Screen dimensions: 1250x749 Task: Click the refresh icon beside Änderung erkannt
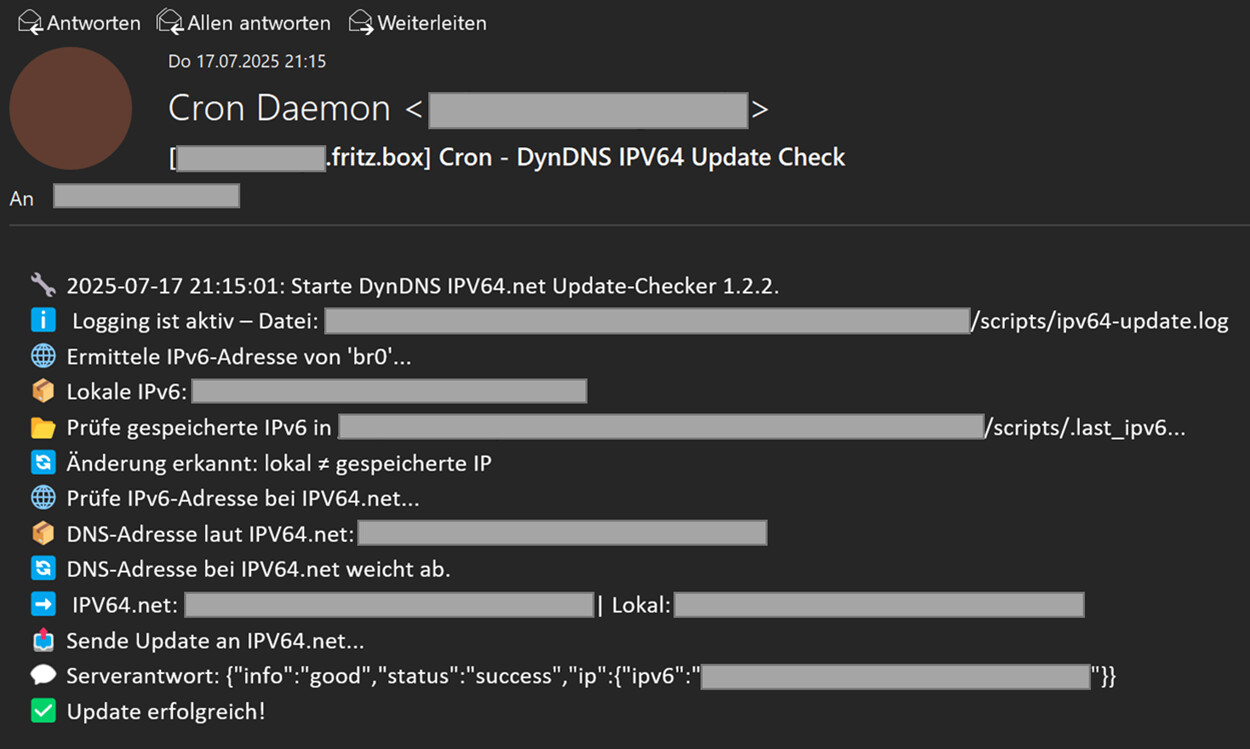coord(43,463)
